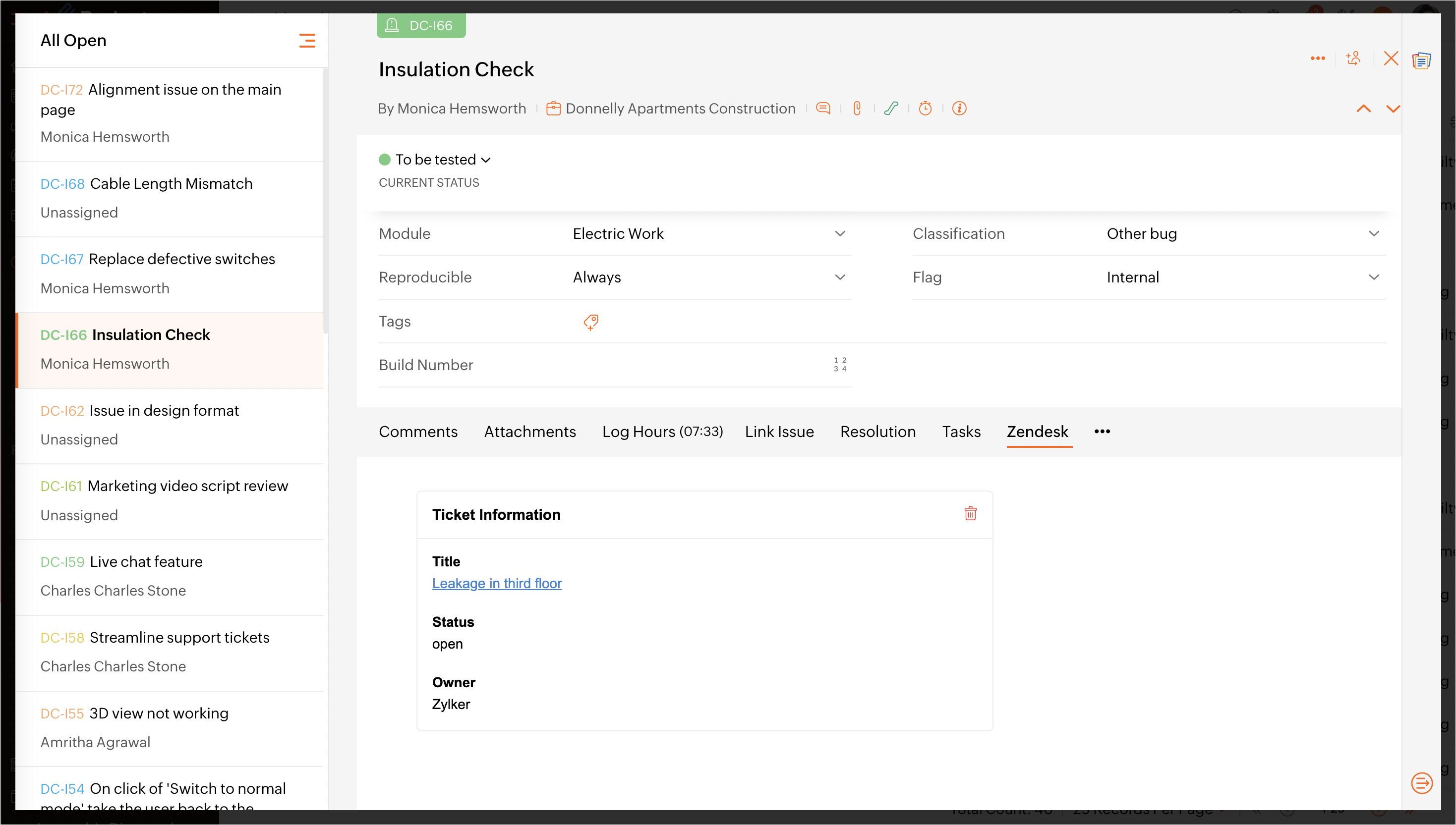Click the comments icon in issue header
The image size is (1456, 825).
[x=823, y=108]
